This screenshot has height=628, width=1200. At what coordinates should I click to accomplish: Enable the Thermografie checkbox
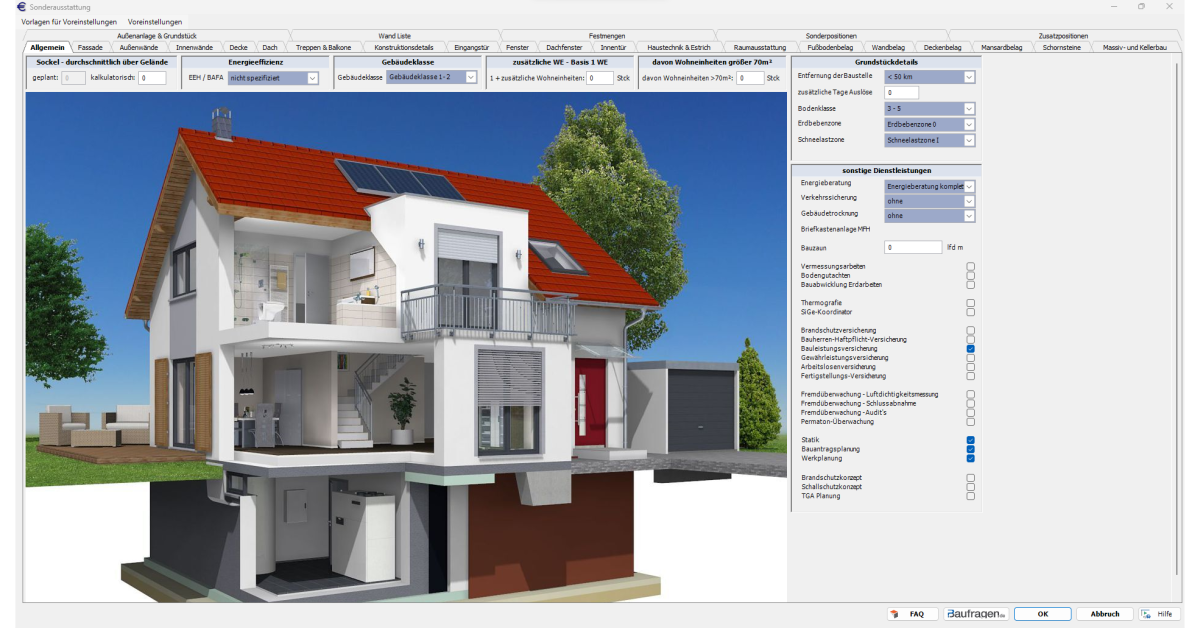pos(970,303)
